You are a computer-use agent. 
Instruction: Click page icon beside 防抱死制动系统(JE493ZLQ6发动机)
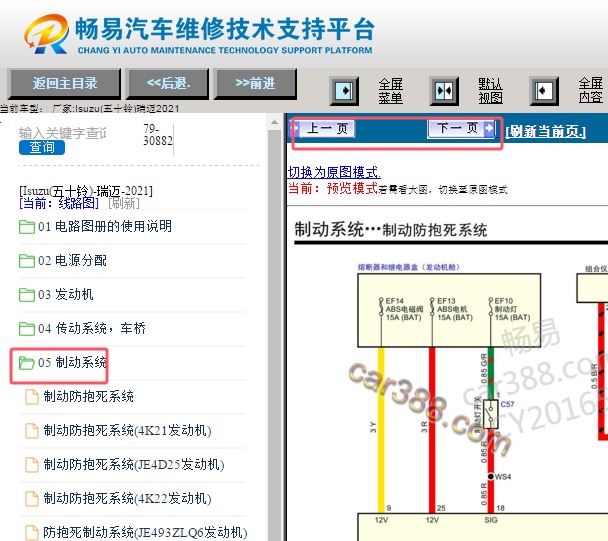(32, 532)
